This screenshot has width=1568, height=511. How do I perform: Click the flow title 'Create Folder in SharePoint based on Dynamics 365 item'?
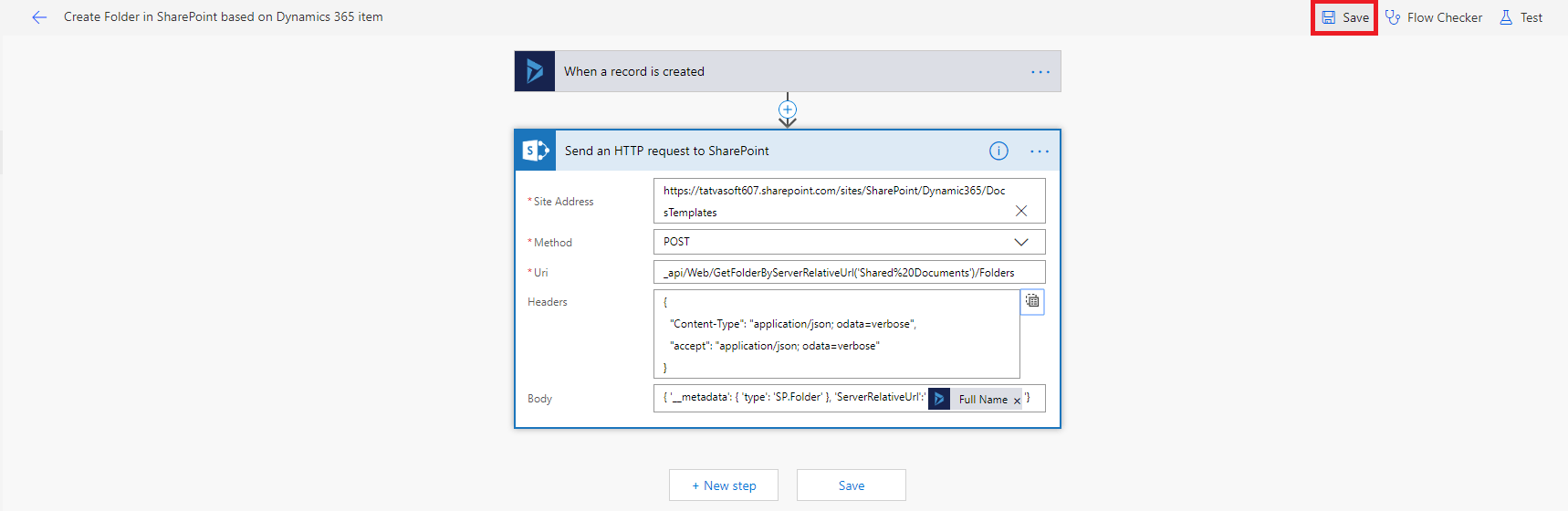(x=224, y=17)
